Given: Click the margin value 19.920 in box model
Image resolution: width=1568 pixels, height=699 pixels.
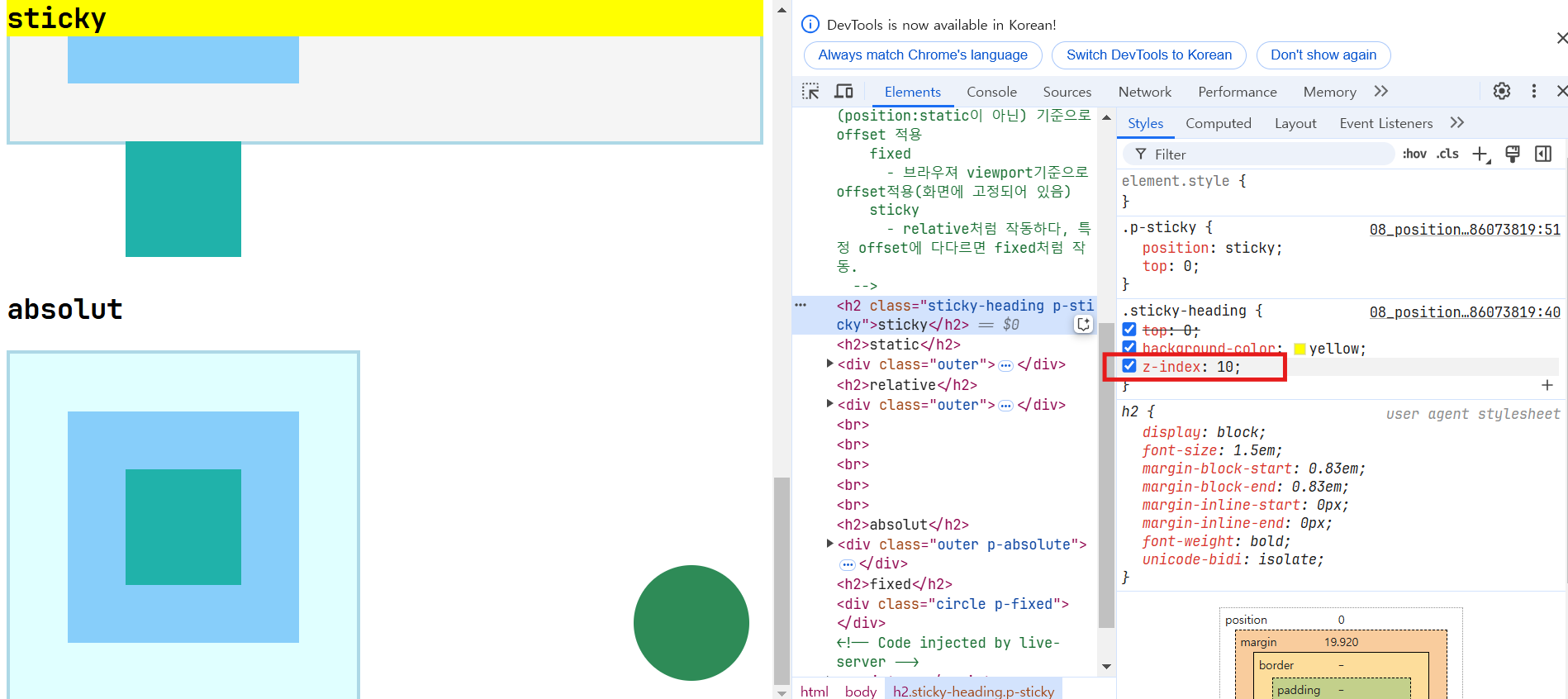Looking at the screenshot, I should click(1341, 641).
